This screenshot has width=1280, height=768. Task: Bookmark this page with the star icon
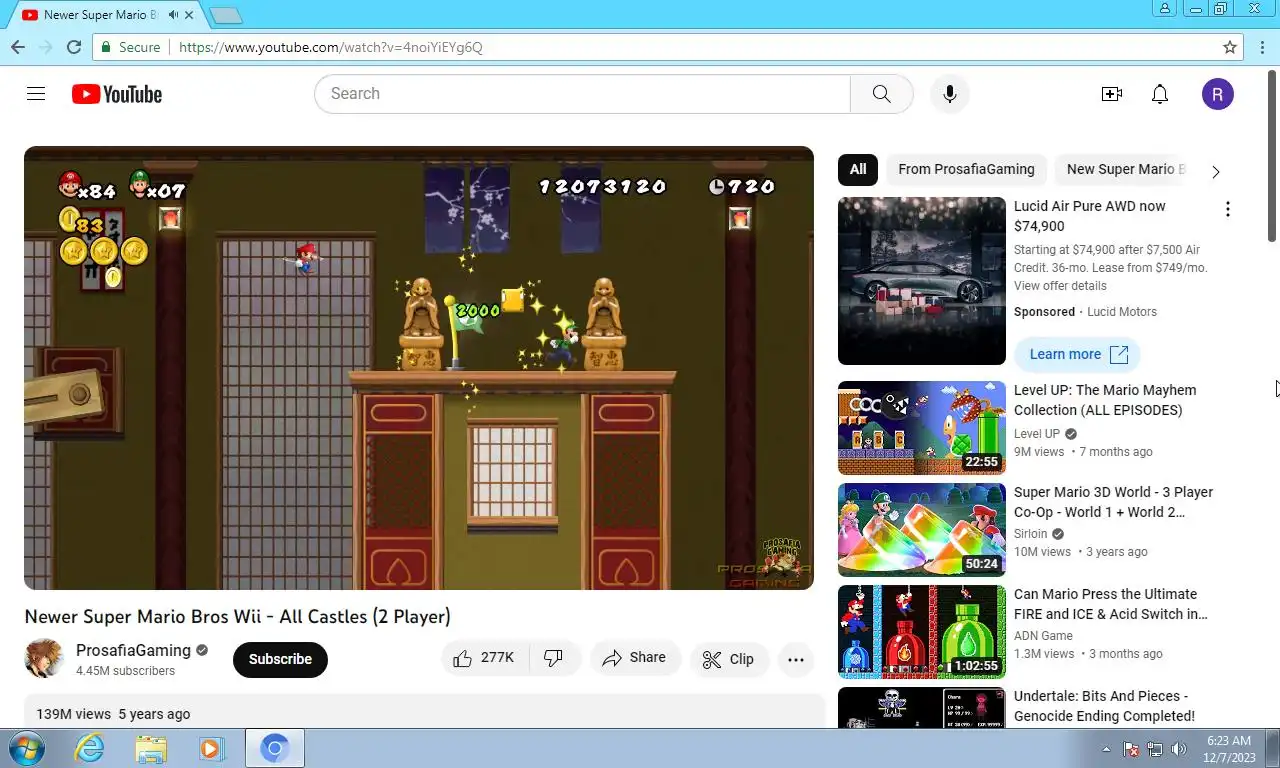pyautogui.click(x=1230, y=47)
